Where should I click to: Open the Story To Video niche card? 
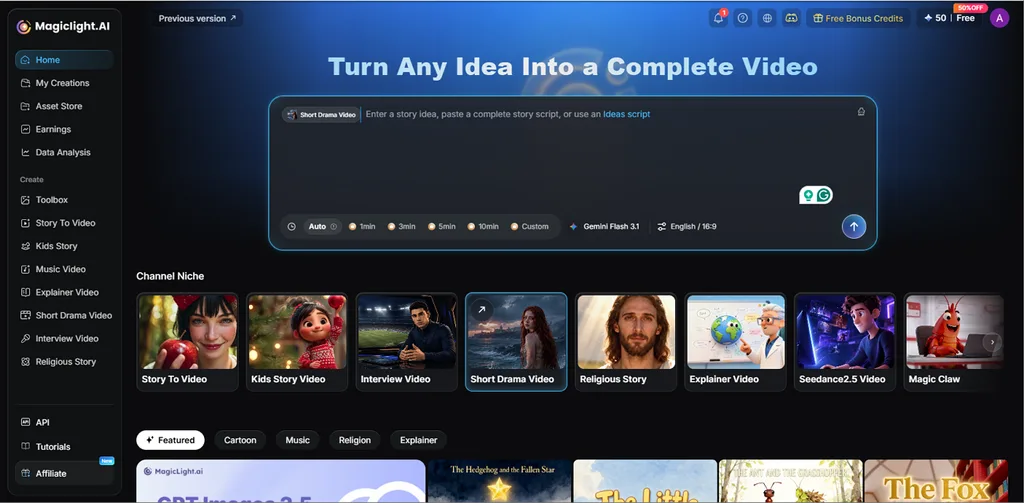point(187,342)
